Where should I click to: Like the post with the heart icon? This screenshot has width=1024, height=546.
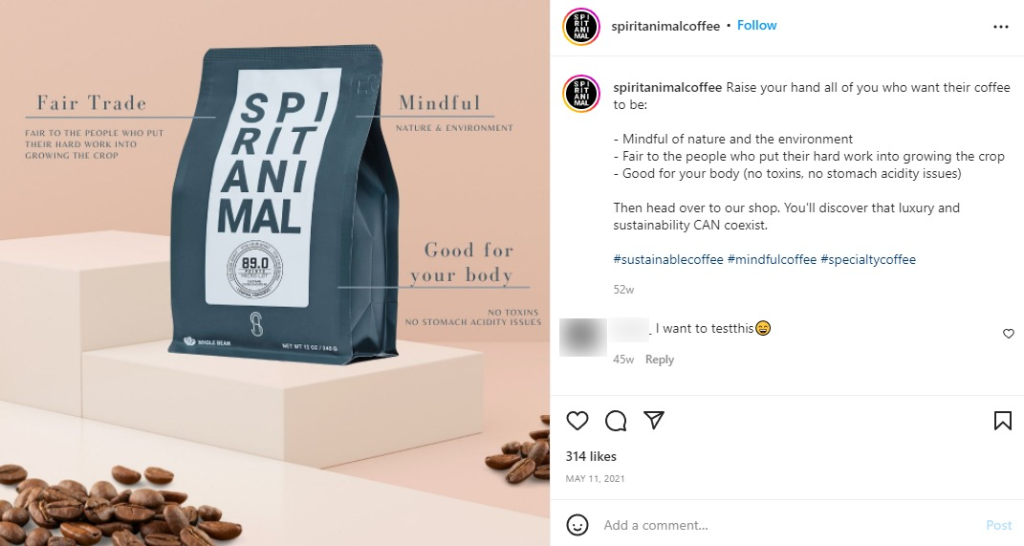[577, 421]
